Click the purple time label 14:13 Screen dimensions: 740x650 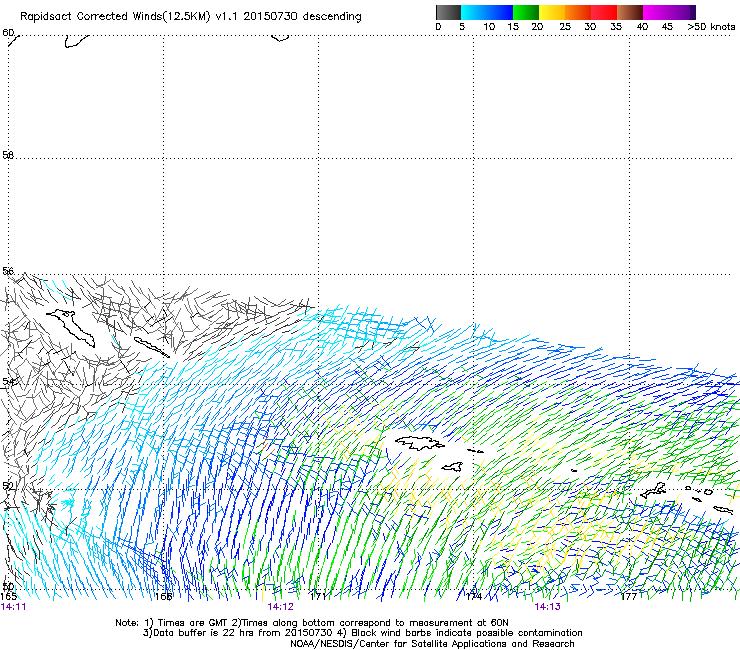pos(547,607)
